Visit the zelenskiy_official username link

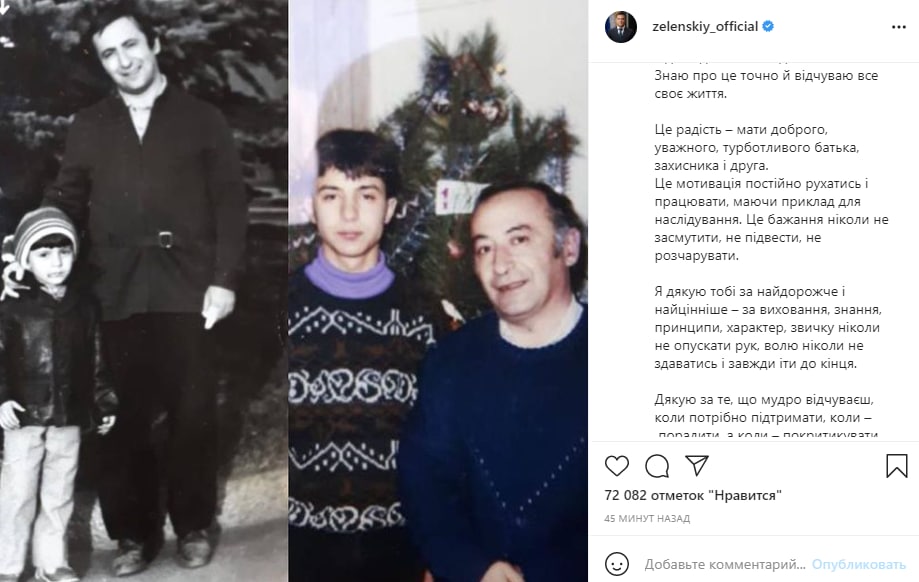click(705, 26)
